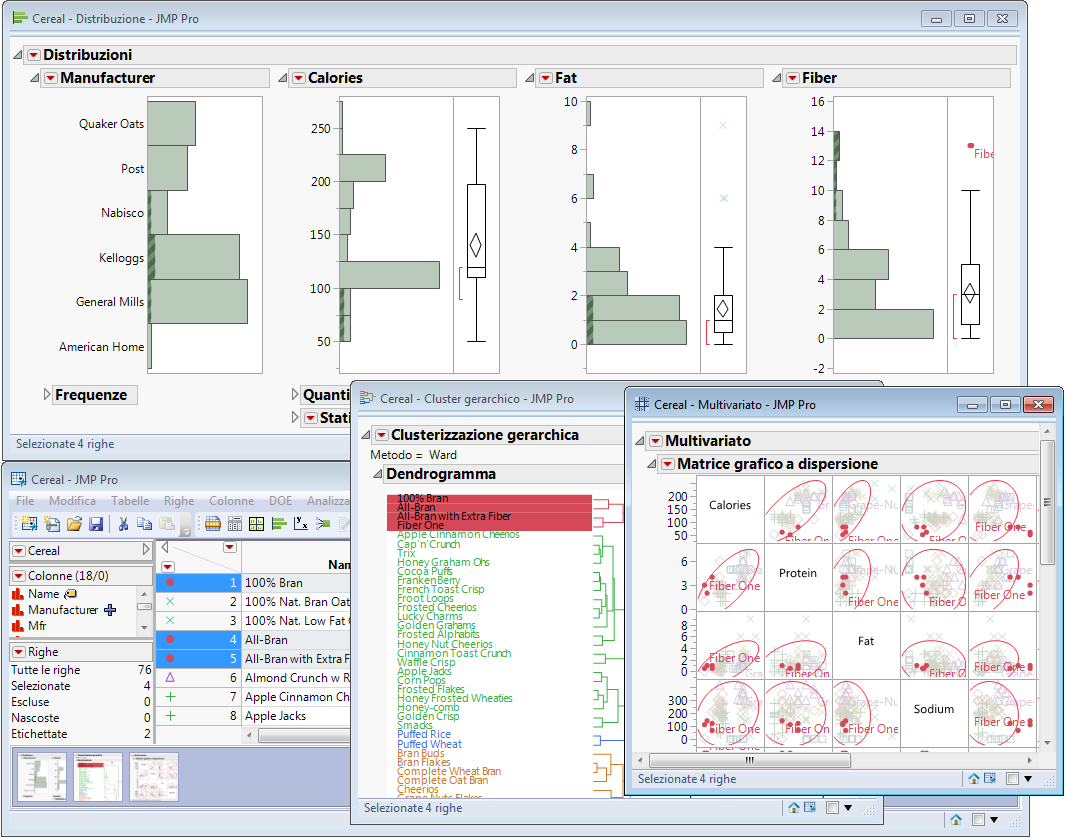This screenshot has height=839, width=1066.
Task: Expand the Frequenze section under Manufacturer
Action: [47, 395]
